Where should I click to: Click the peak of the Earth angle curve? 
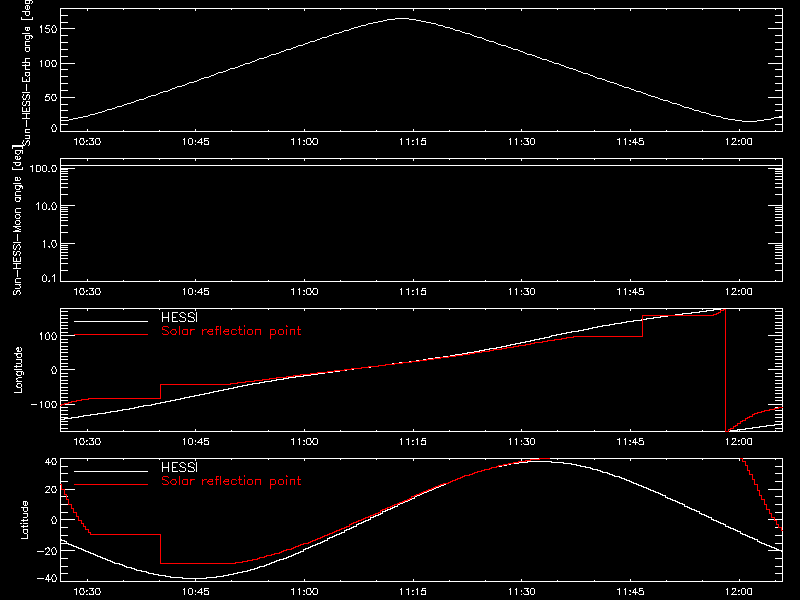402,18
